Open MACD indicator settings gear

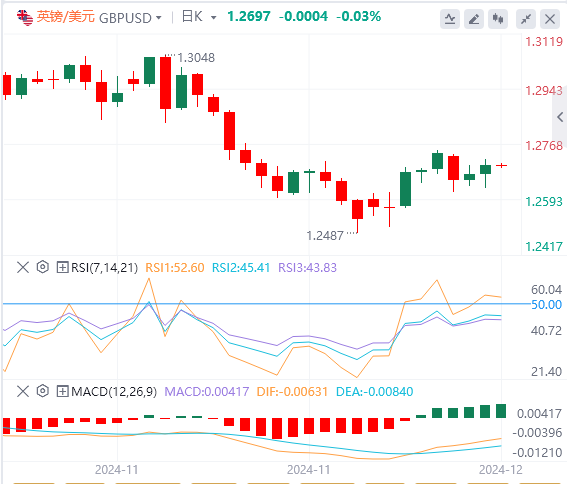tap(43, 391)
